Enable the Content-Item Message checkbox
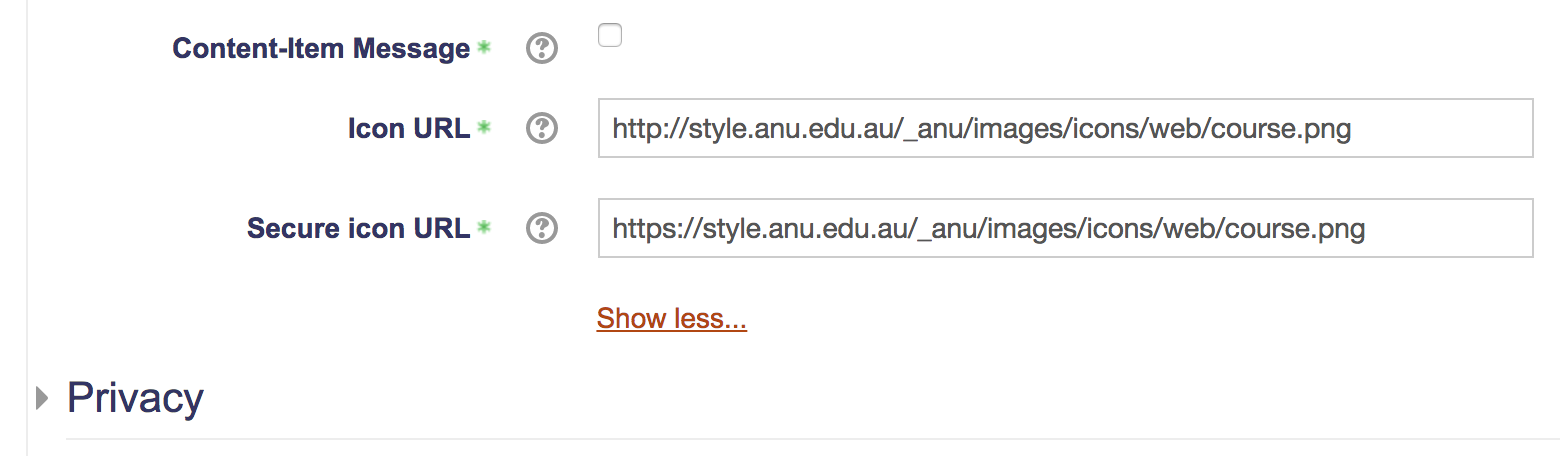 point(610,36)
